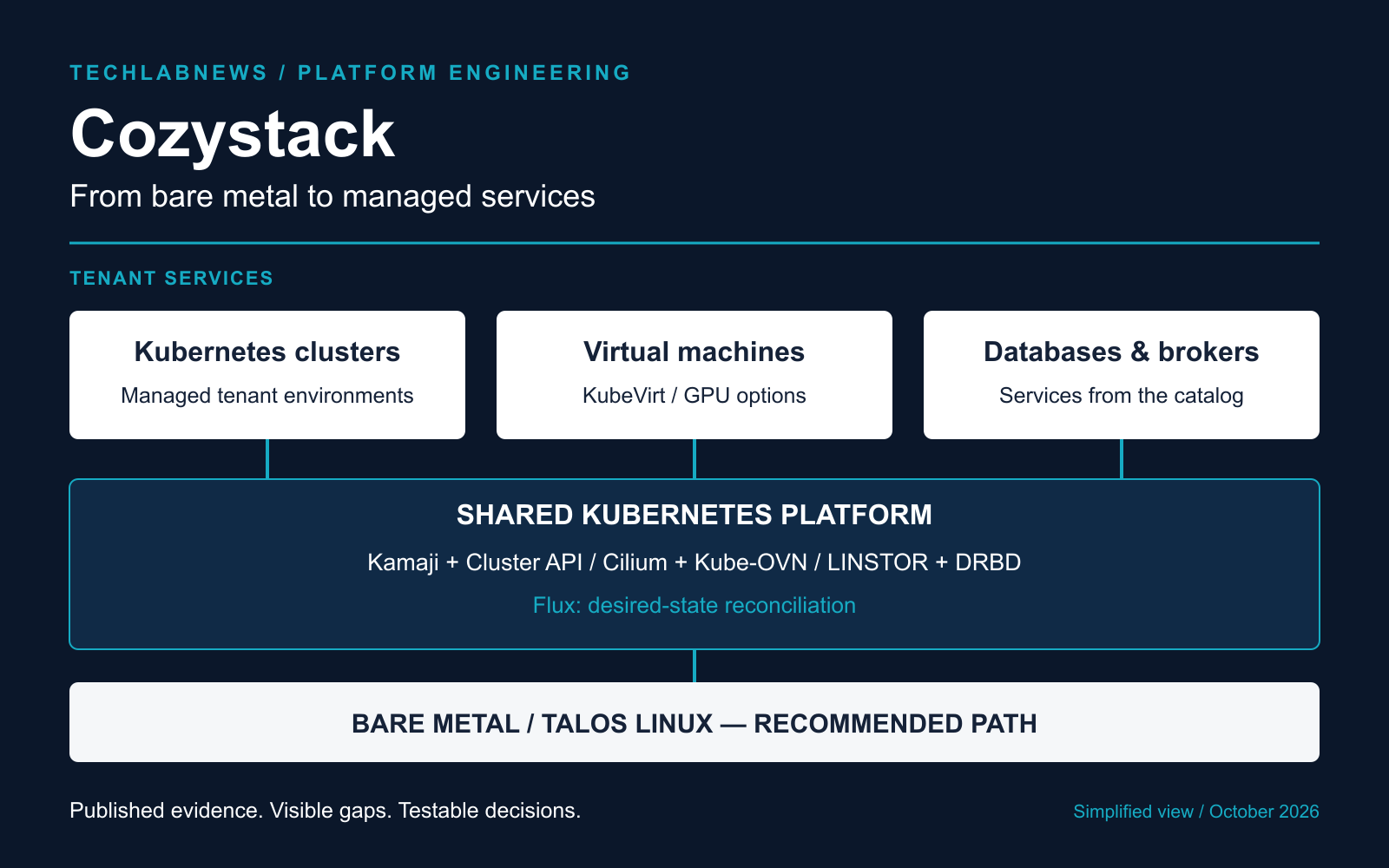Screen dimensions: 1389x868
Task: Click the 'TECHLABNEWS / PLATFORM ENGINEERING' header text
Action: [x=350, y=73]
